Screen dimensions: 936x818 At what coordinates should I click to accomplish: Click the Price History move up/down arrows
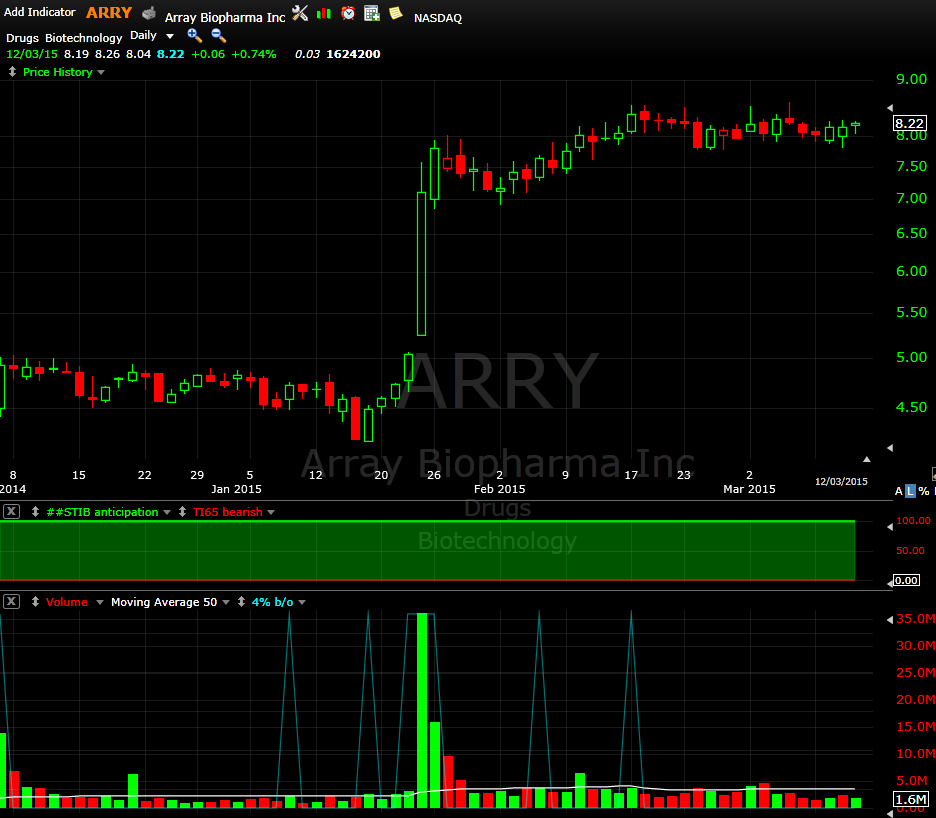click(x=12, y=72)
